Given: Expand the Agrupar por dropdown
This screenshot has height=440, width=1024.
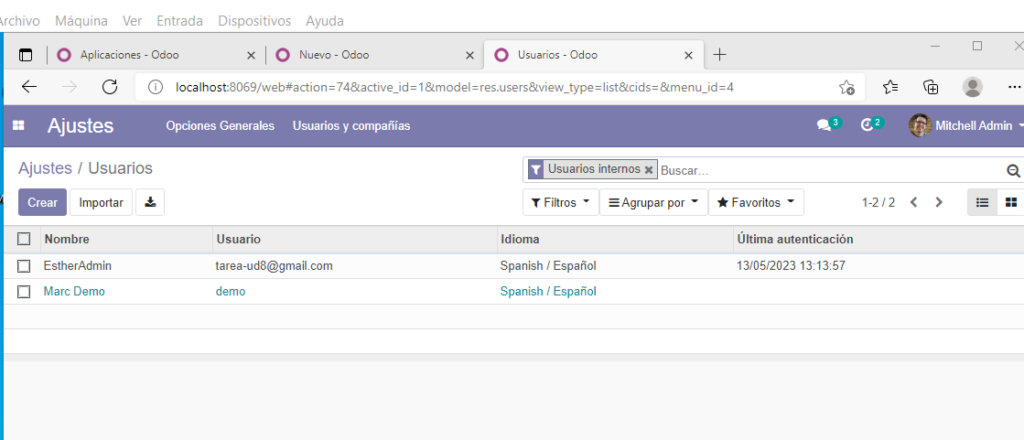Looking at the screenshot, I should 653,202.
